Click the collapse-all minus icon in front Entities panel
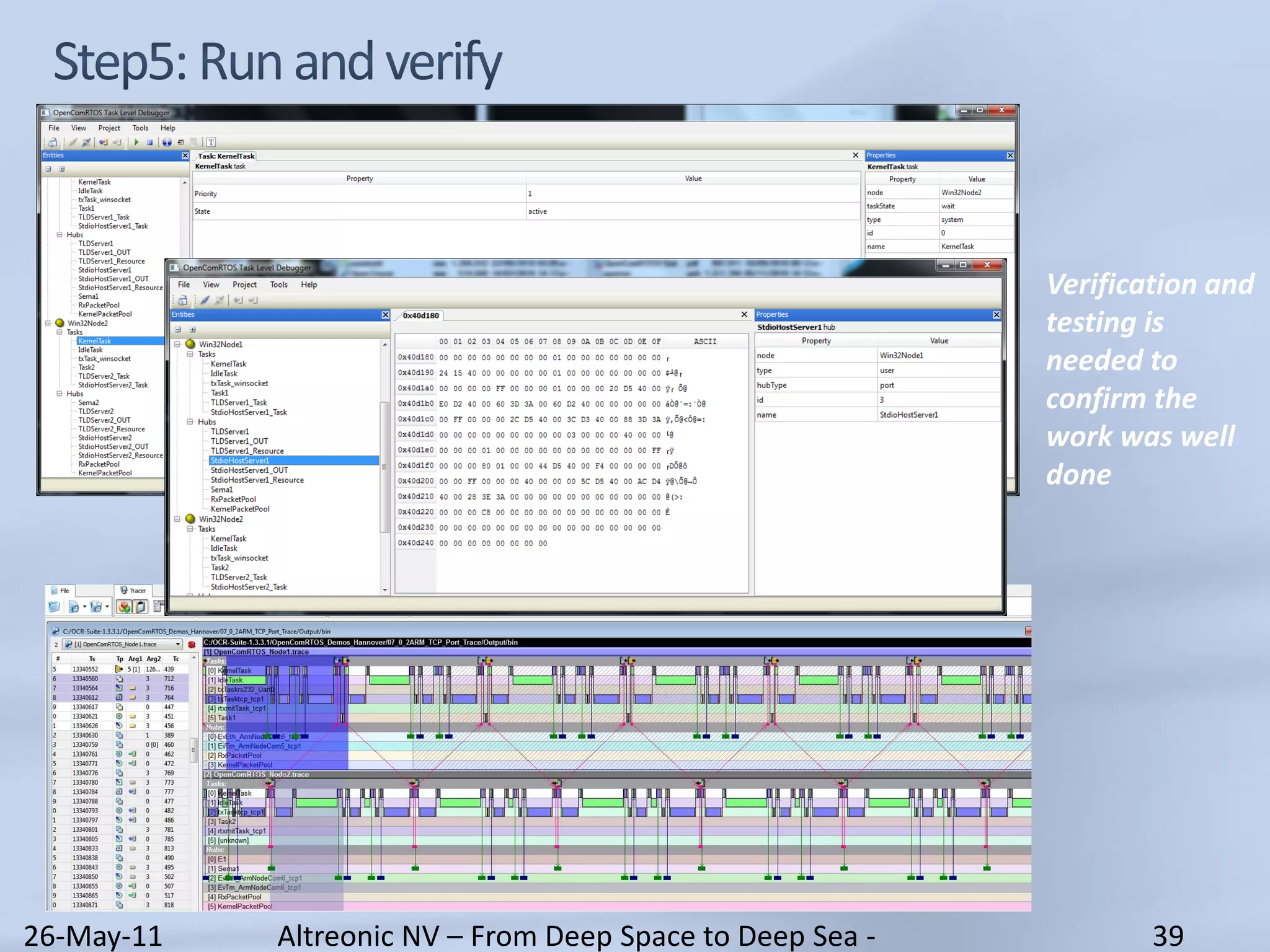 178,330
